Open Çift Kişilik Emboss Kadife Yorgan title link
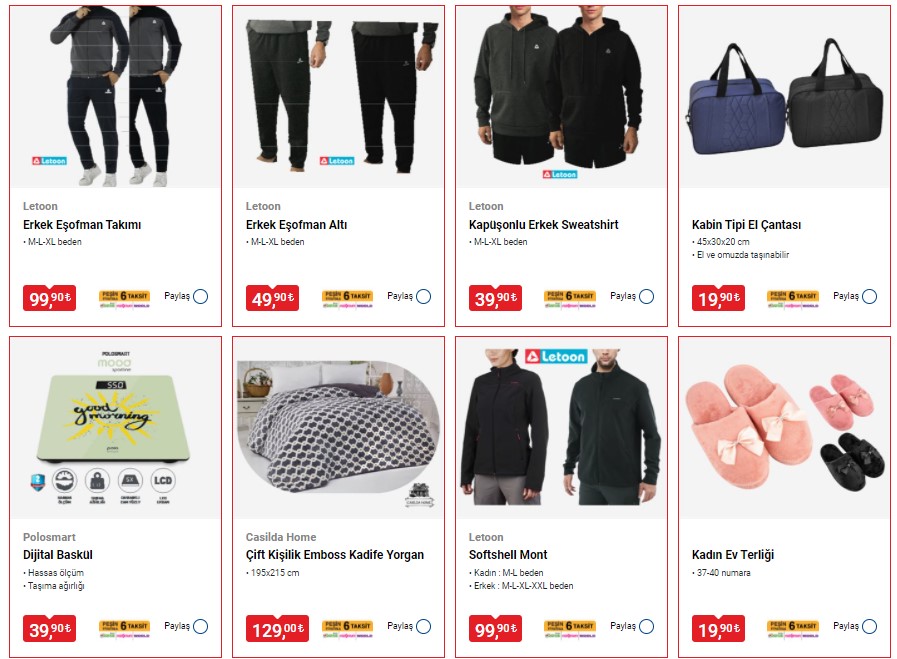Image resolution: width=897 pixels, height=659 pixels. pyautogui.click(x=335, y=555)
